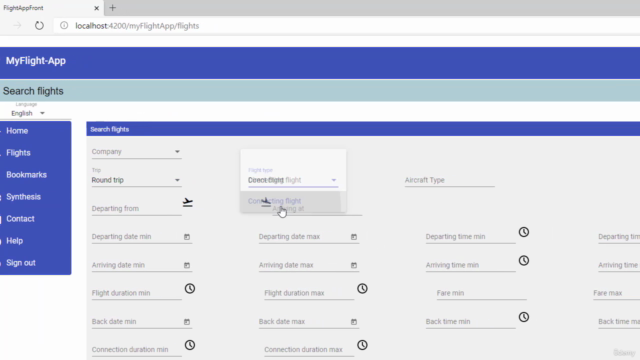Screen dimensions: 640x360
Task: Focus the Departing date min field
Action: tap(136, 237)
